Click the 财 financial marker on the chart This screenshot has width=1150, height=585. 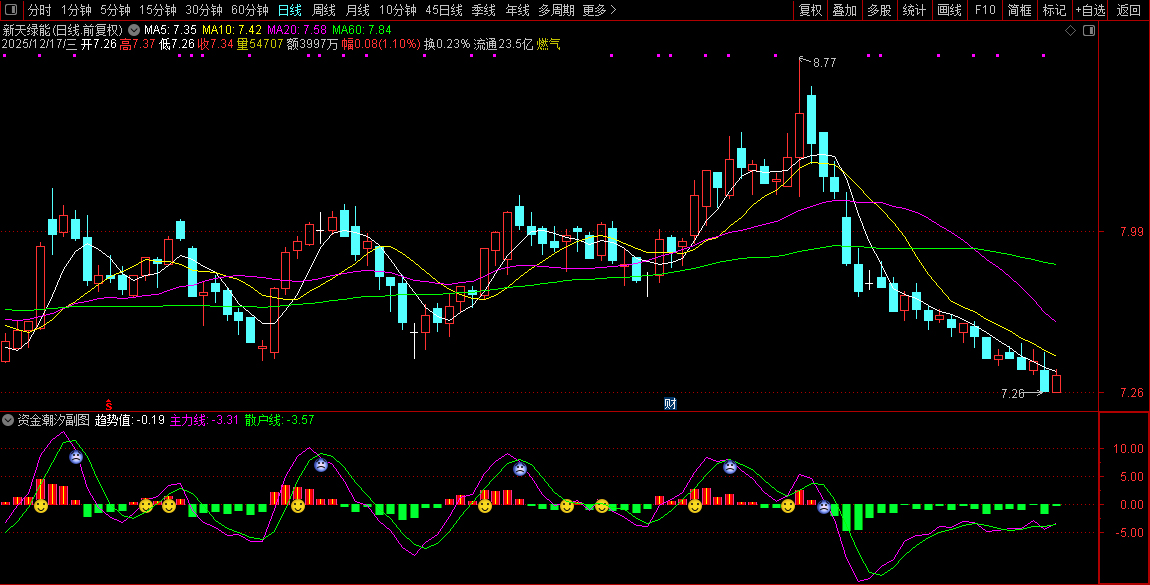pyautogui.click(x=671, y=404)
